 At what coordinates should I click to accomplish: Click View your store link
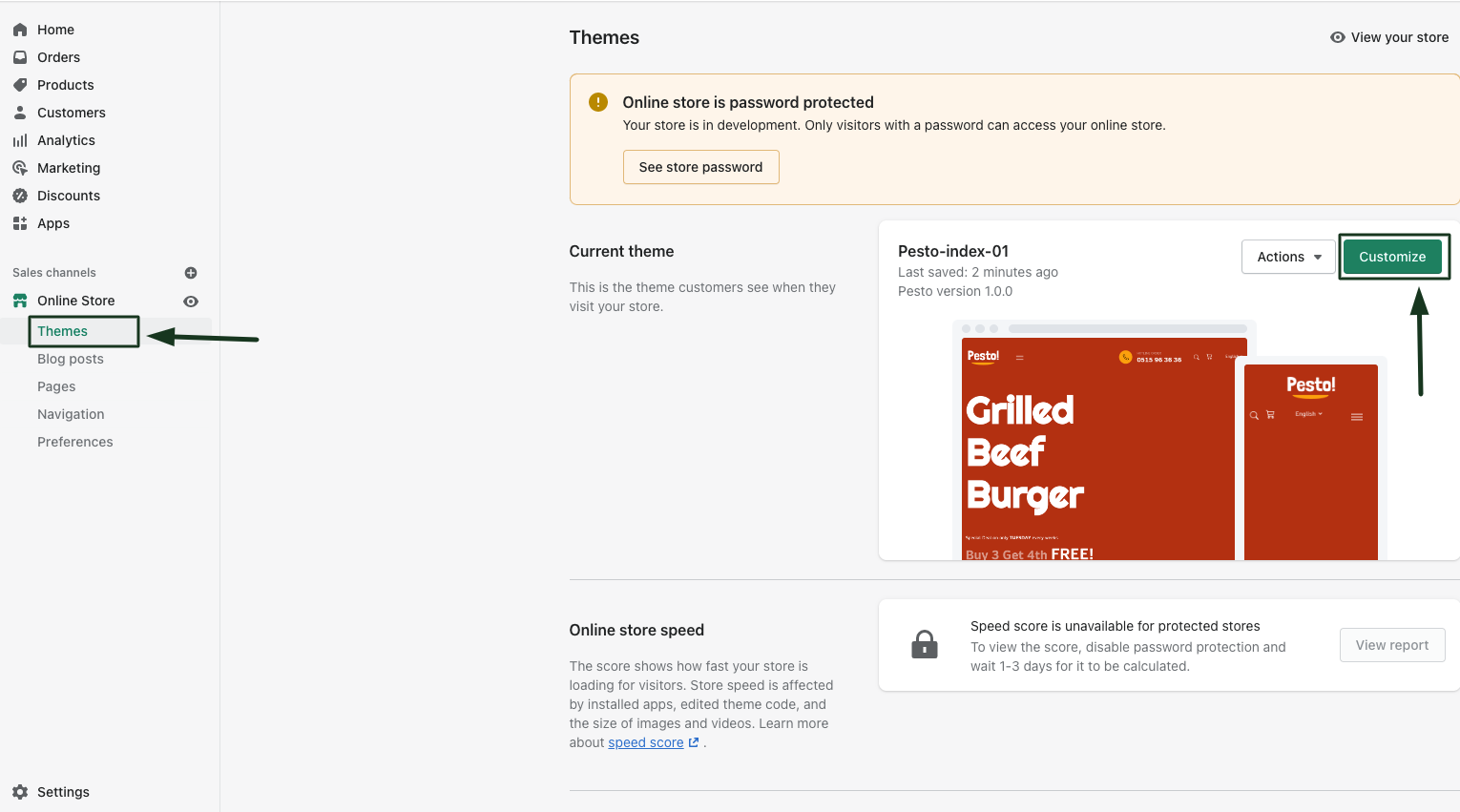pyautogui.click(x=1389, y=37)
